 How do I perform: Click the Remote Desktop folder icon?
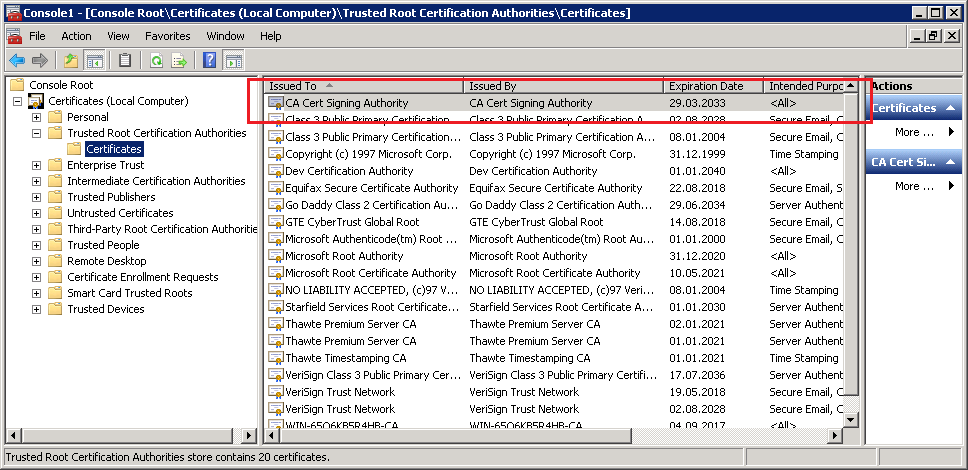click(56, 261)
